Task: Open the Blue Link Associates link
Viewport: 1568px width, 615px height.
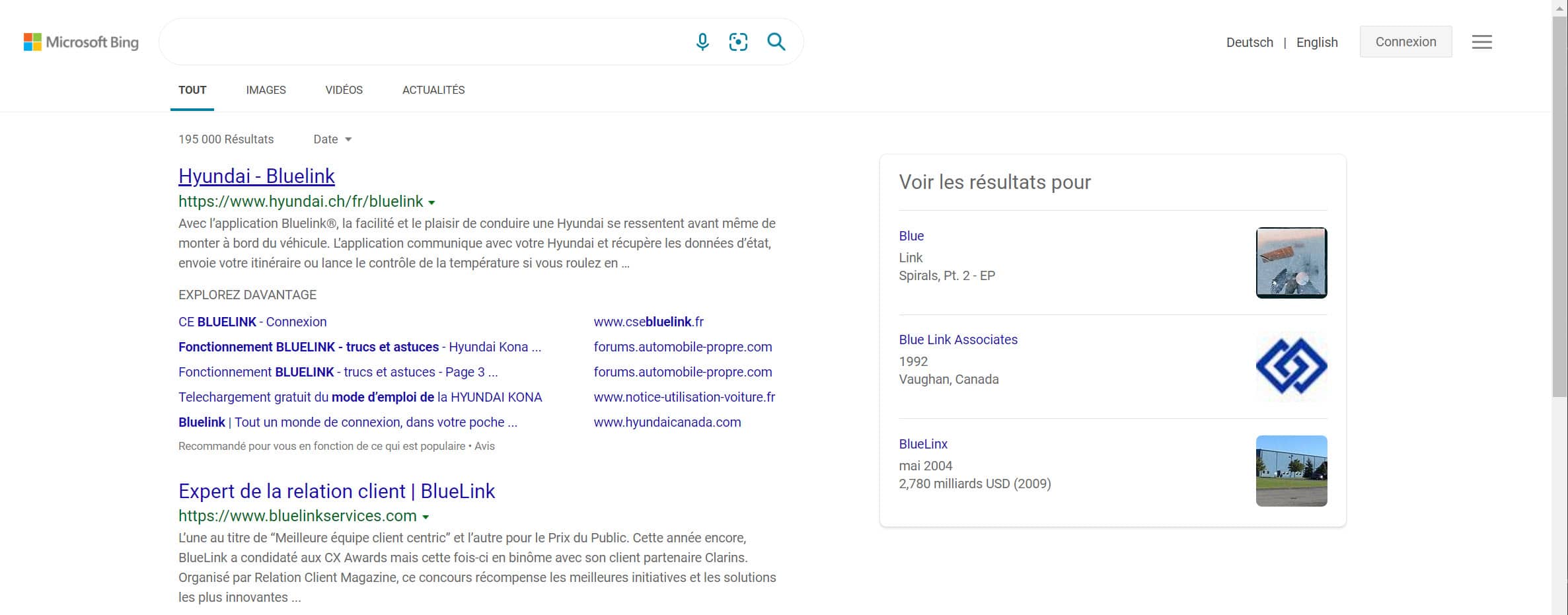Action: point(958,340)
